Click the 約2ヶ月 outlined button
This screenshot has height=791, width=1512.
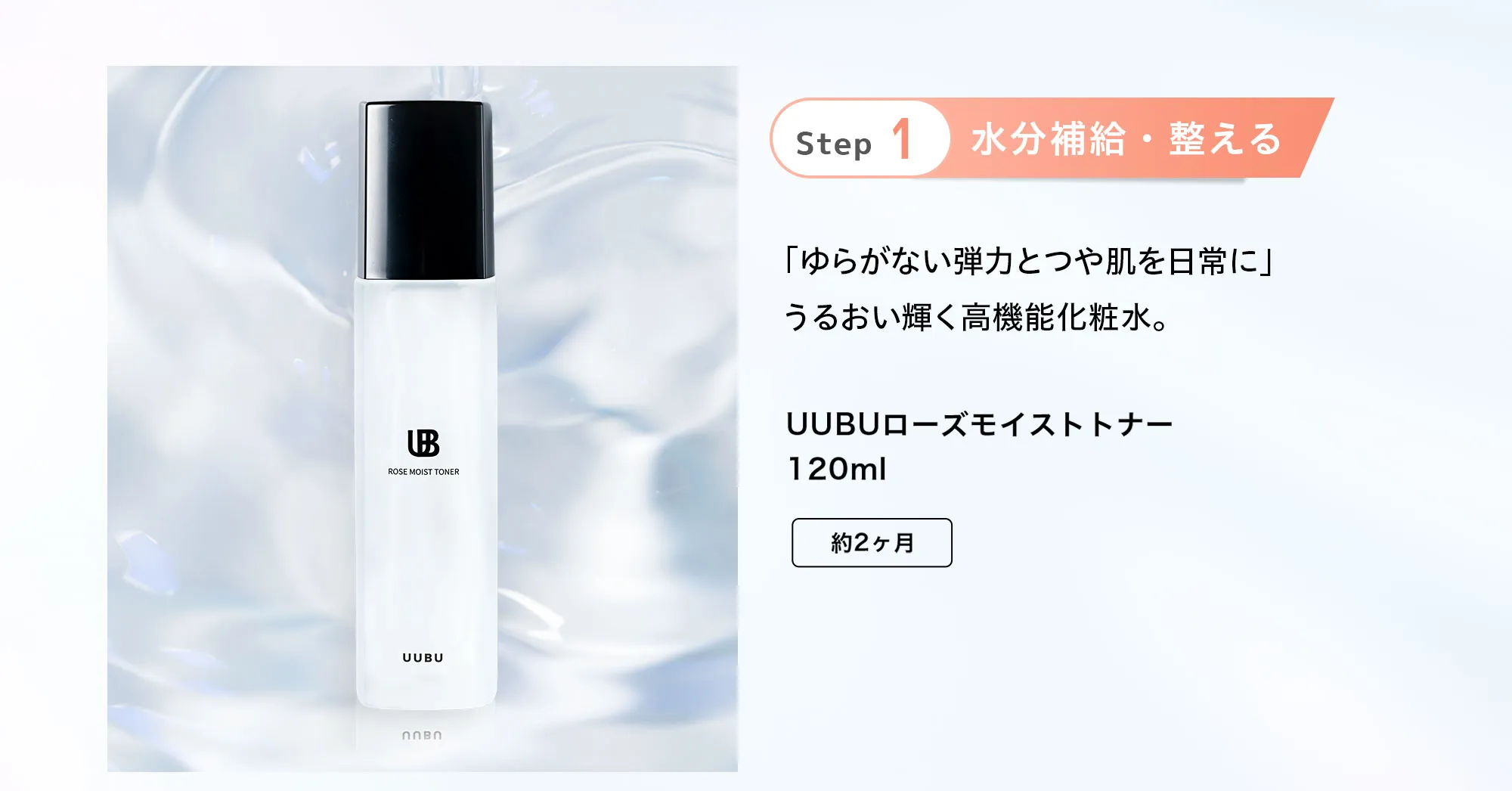(x=872, y=542)
